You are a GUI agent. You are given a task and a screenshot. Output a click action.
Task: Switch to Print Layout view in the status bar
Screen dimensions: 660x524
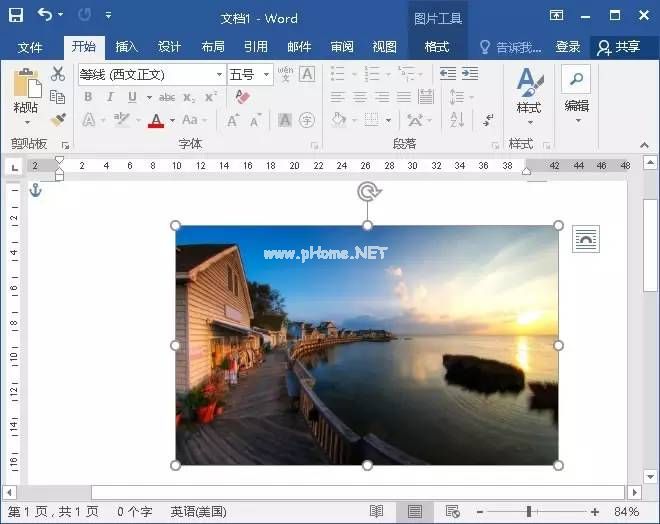[x=415, y=511]
